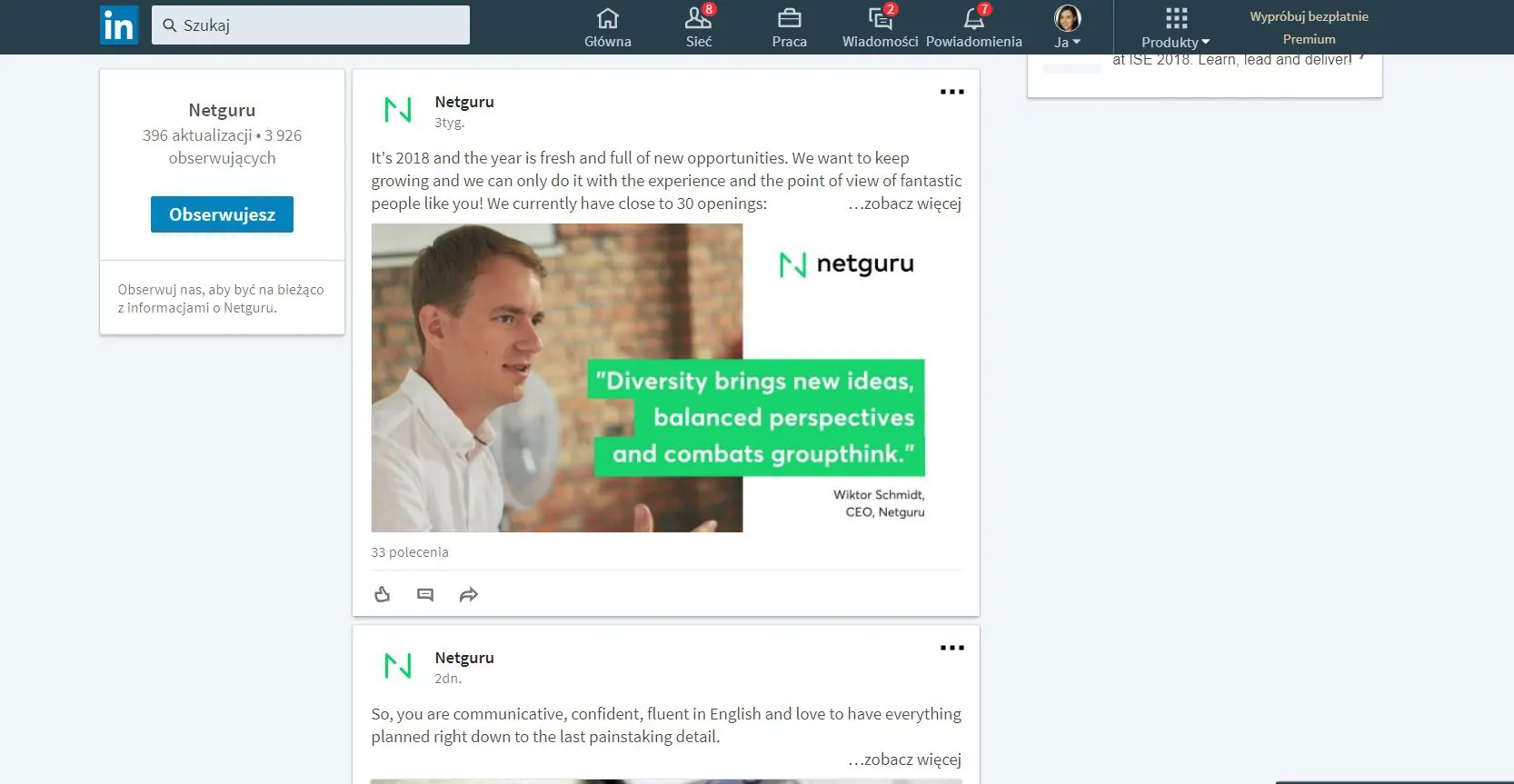1514x784 pixels.
Task: Open the LinkedIn home logo
Action: coord(118,25)
